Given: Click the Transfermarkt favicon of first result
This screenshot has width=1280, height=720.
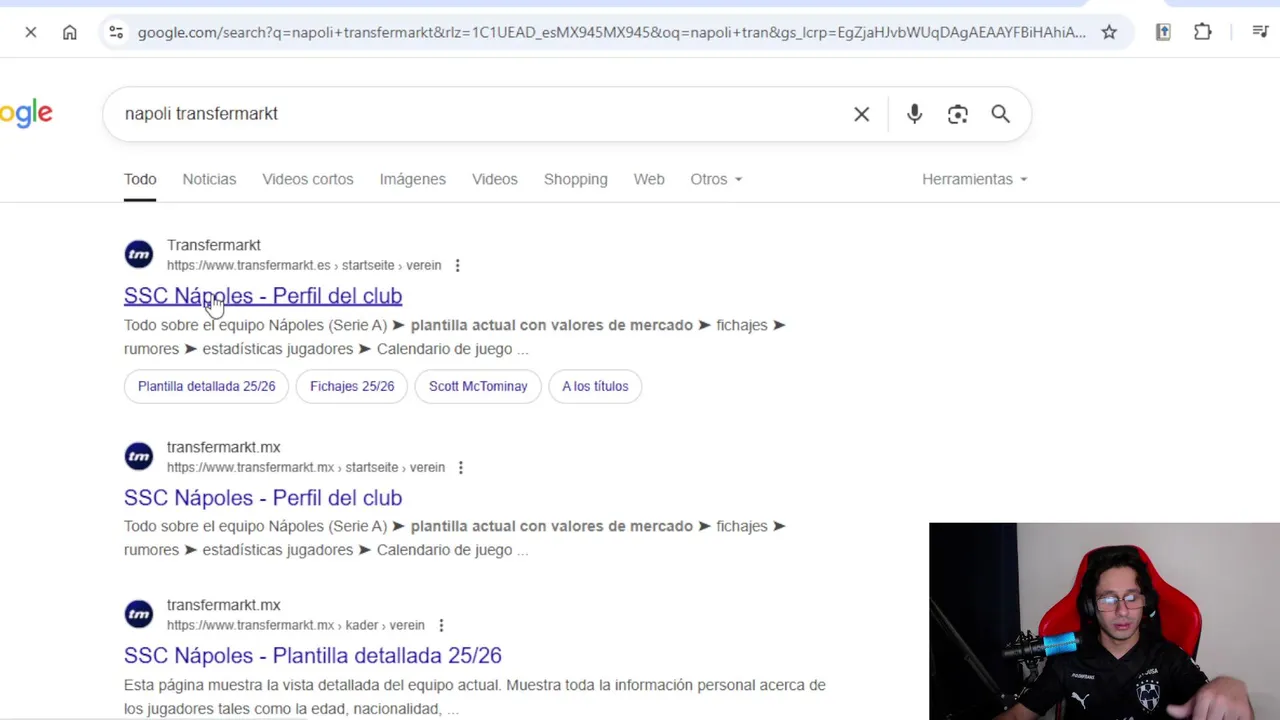Looking at the screenshot, I should tap(139, 254).
